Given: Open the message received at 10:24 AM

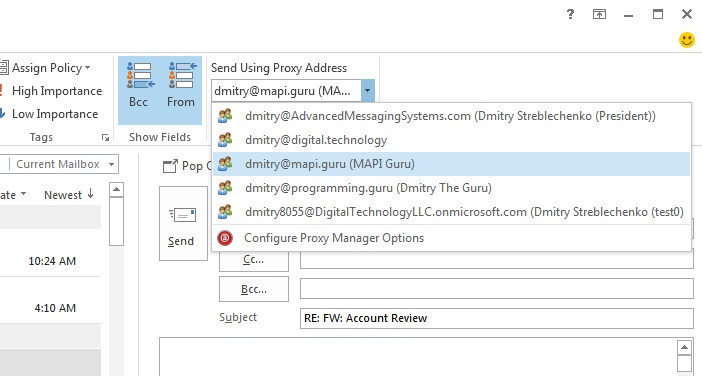Looking at the screenshot, I should click(51, 253).
